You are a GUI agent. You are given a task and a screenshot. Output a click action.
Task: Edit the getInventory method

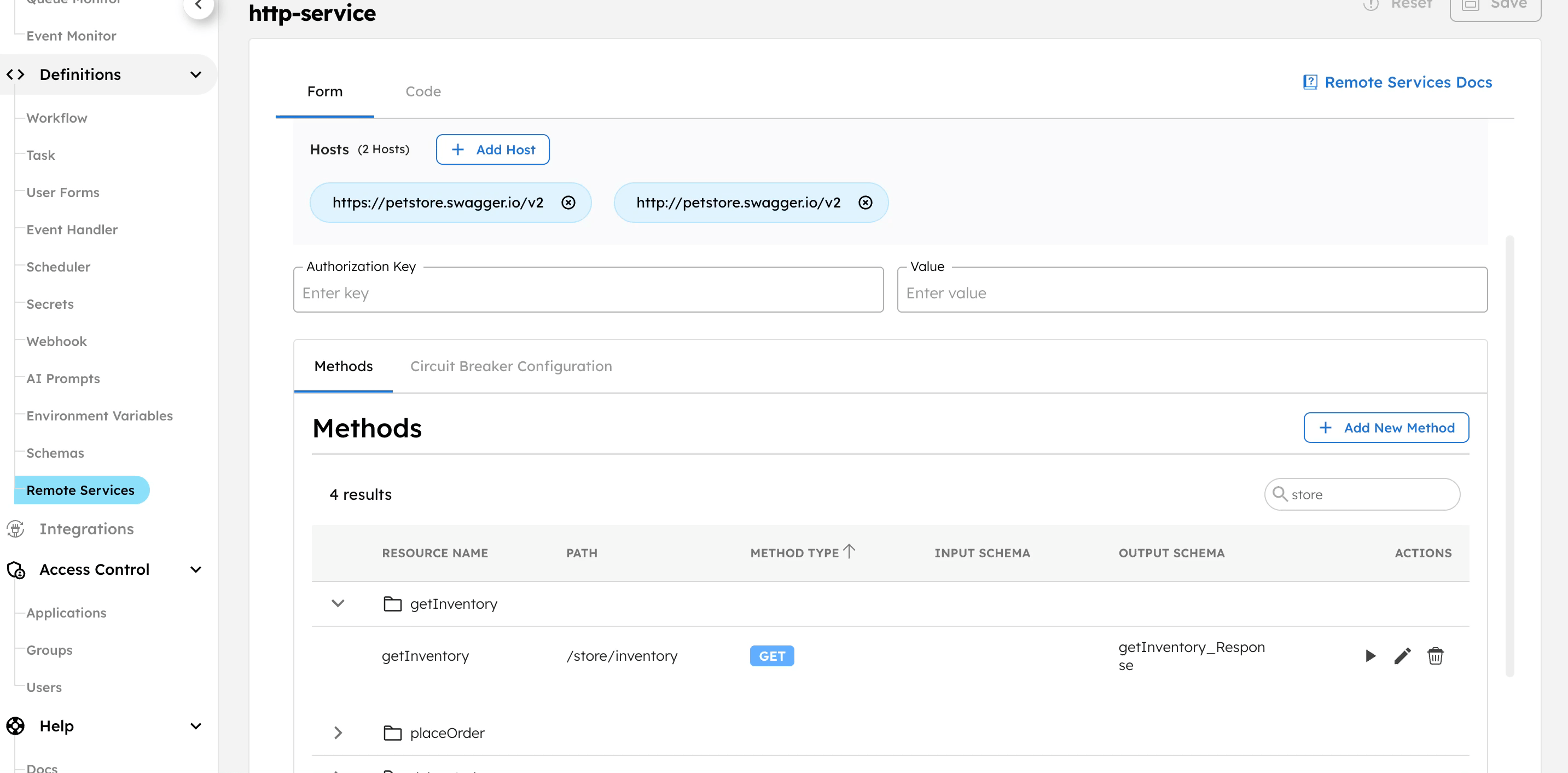(x=1402, y=656)
